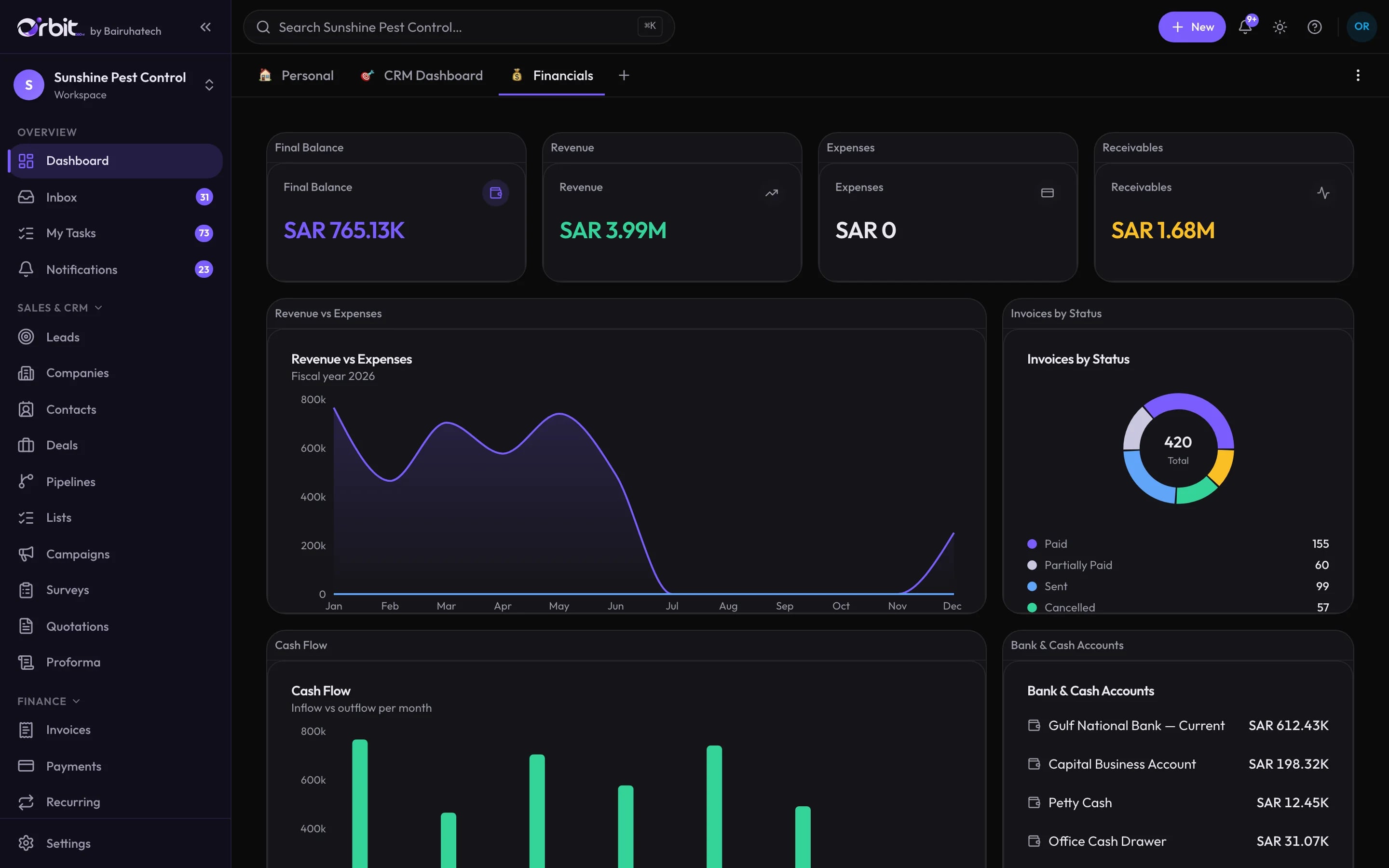Click the Partially Paid legend entry

[x=1178, y=565]
